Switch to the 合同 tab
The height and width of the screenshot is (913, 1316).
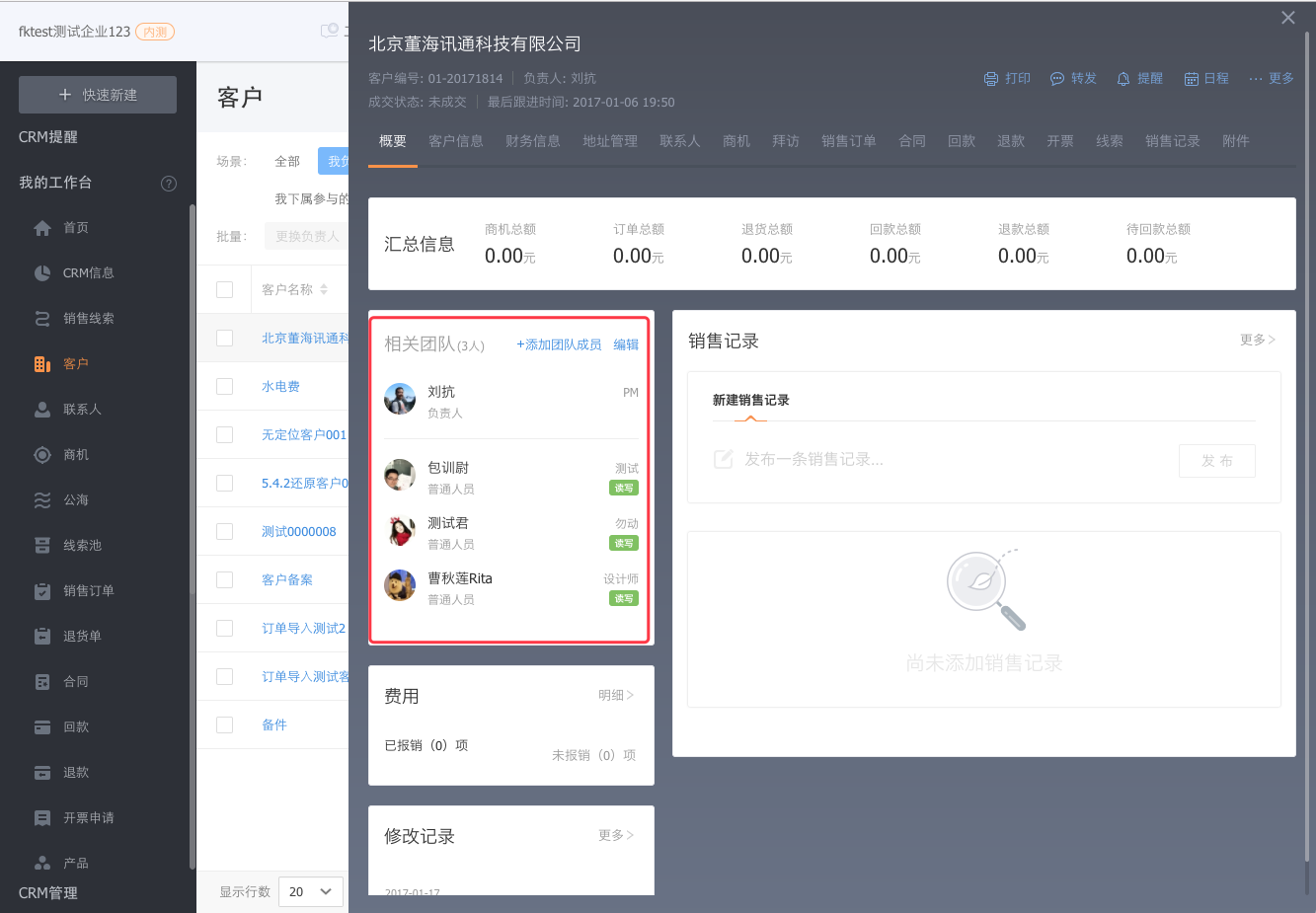[912, 141]
